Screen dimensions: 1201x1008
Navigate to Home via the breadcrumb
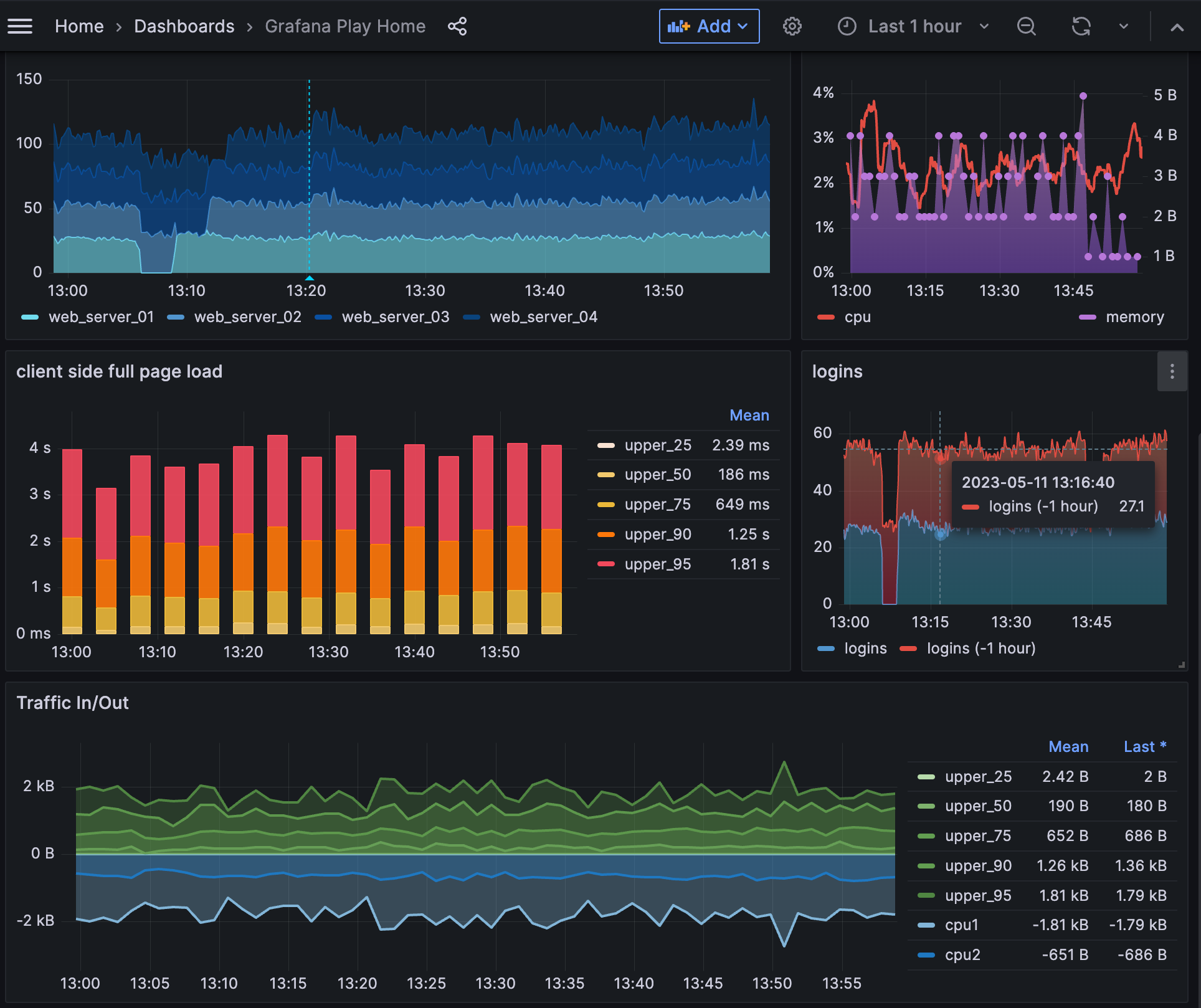79,26
